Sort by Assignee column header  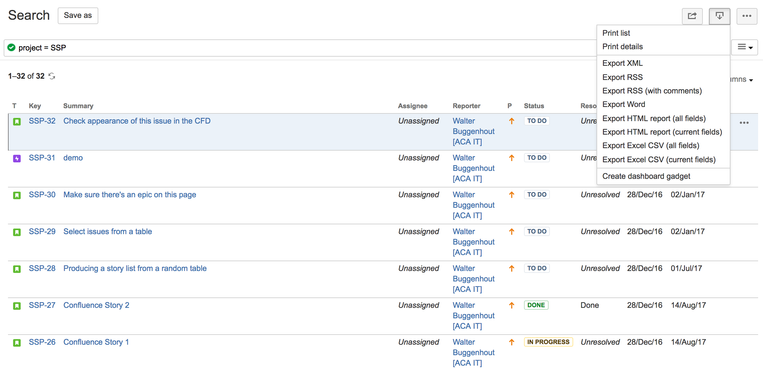point(413,106)
